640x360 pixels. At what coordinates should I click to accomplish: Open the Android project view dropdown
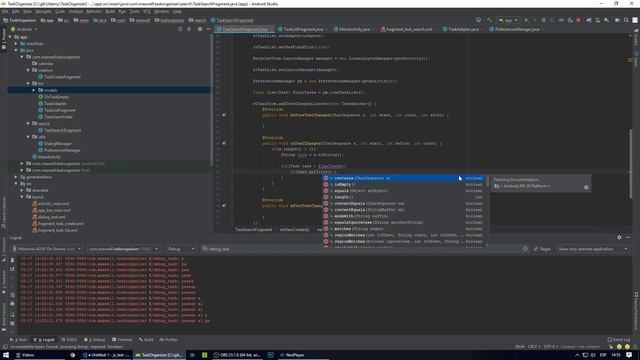(24, 29)
